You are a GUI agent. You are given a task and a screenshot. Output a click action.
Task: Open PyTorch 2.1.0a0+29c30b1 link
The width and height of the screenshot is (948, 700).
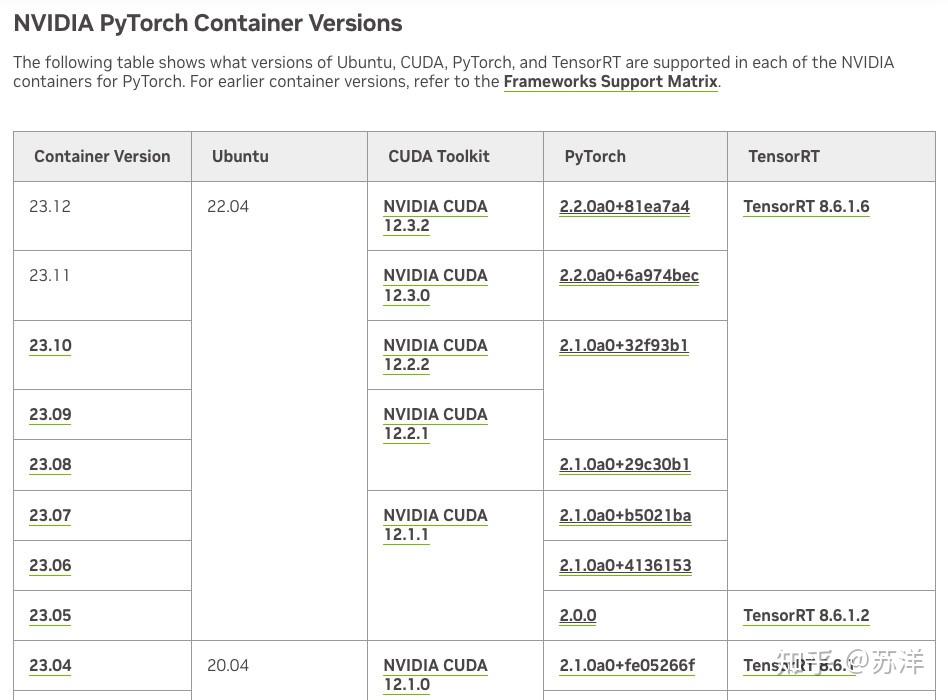[x=625, y=465]
